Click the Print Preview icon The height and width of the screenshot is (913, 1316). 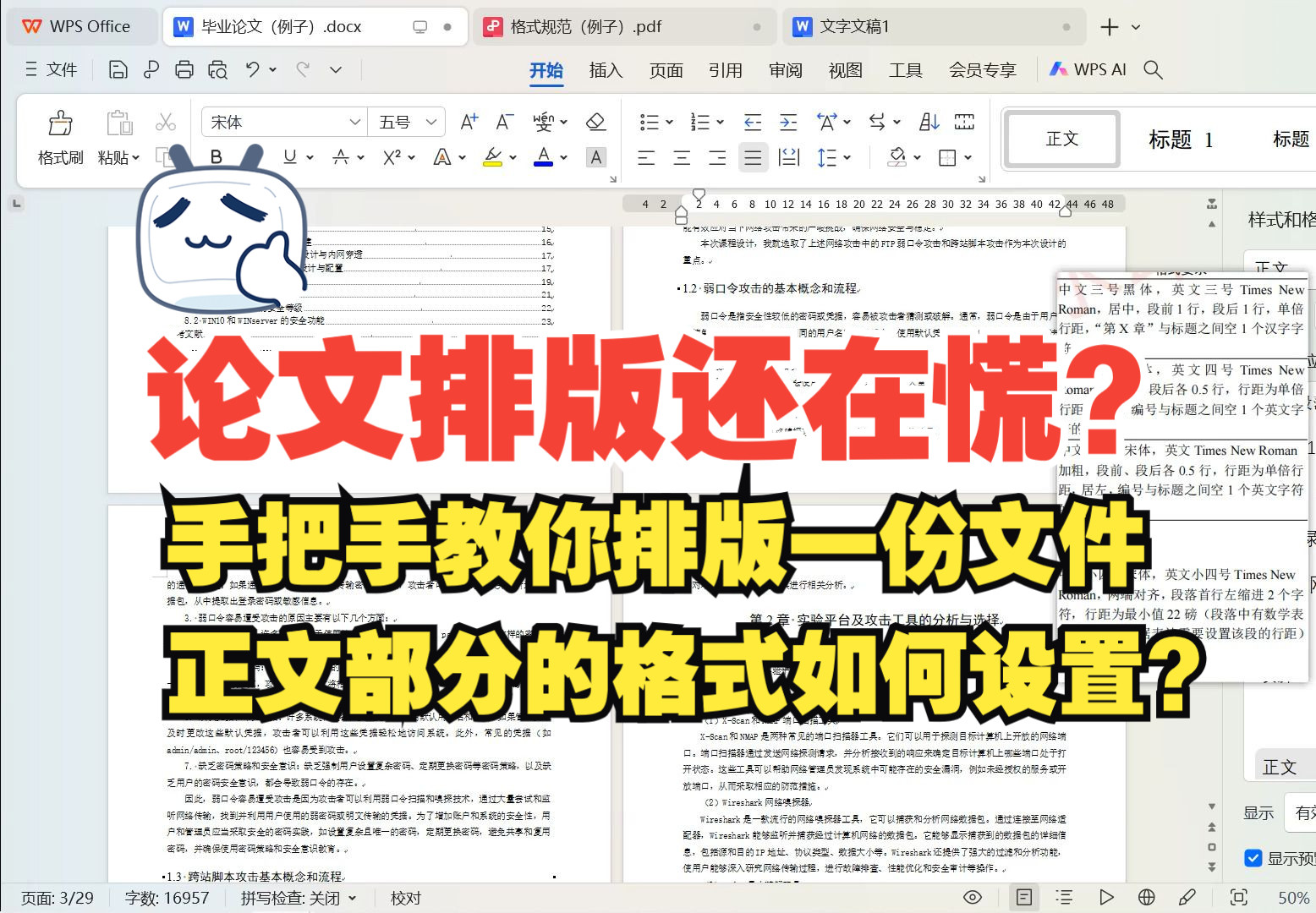coord(217,69)
